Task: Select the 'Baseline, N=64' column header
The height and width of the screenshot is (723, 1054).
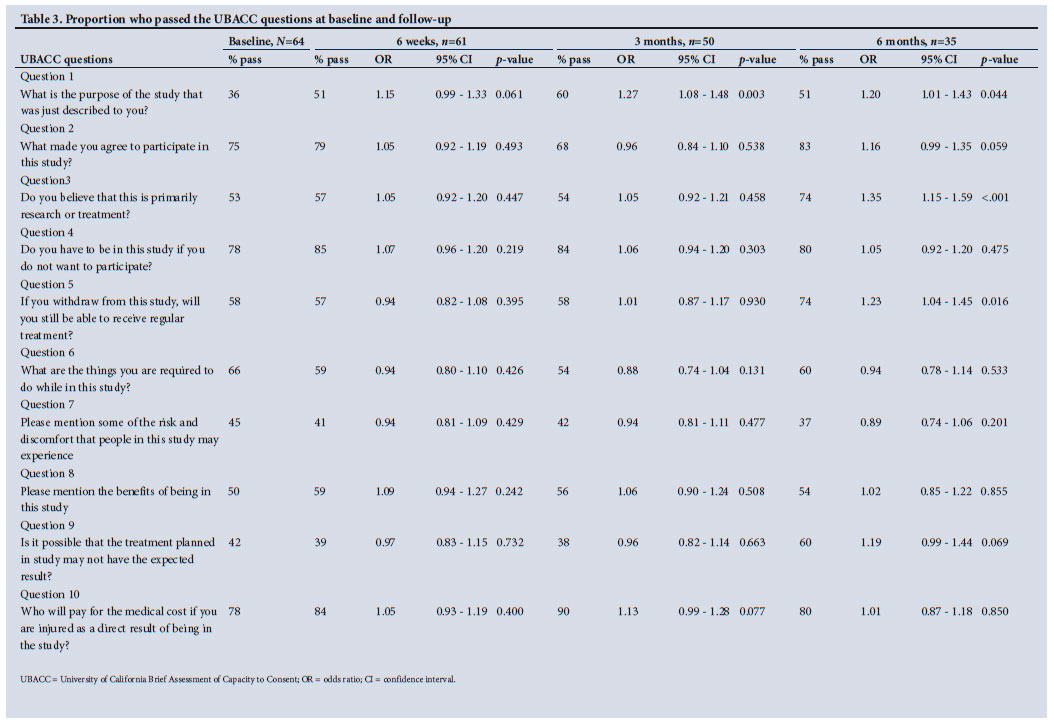Action: click(x=266, y=41)
